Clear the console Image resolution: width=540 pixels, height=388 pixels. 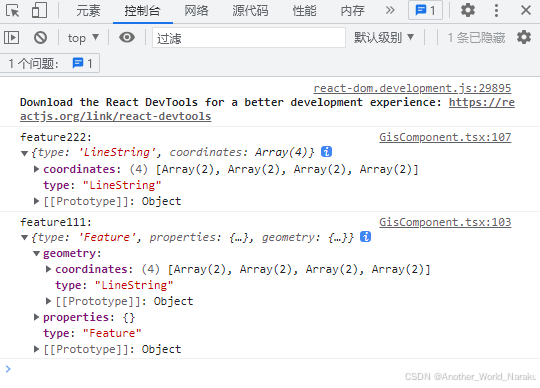pos(40,37)
